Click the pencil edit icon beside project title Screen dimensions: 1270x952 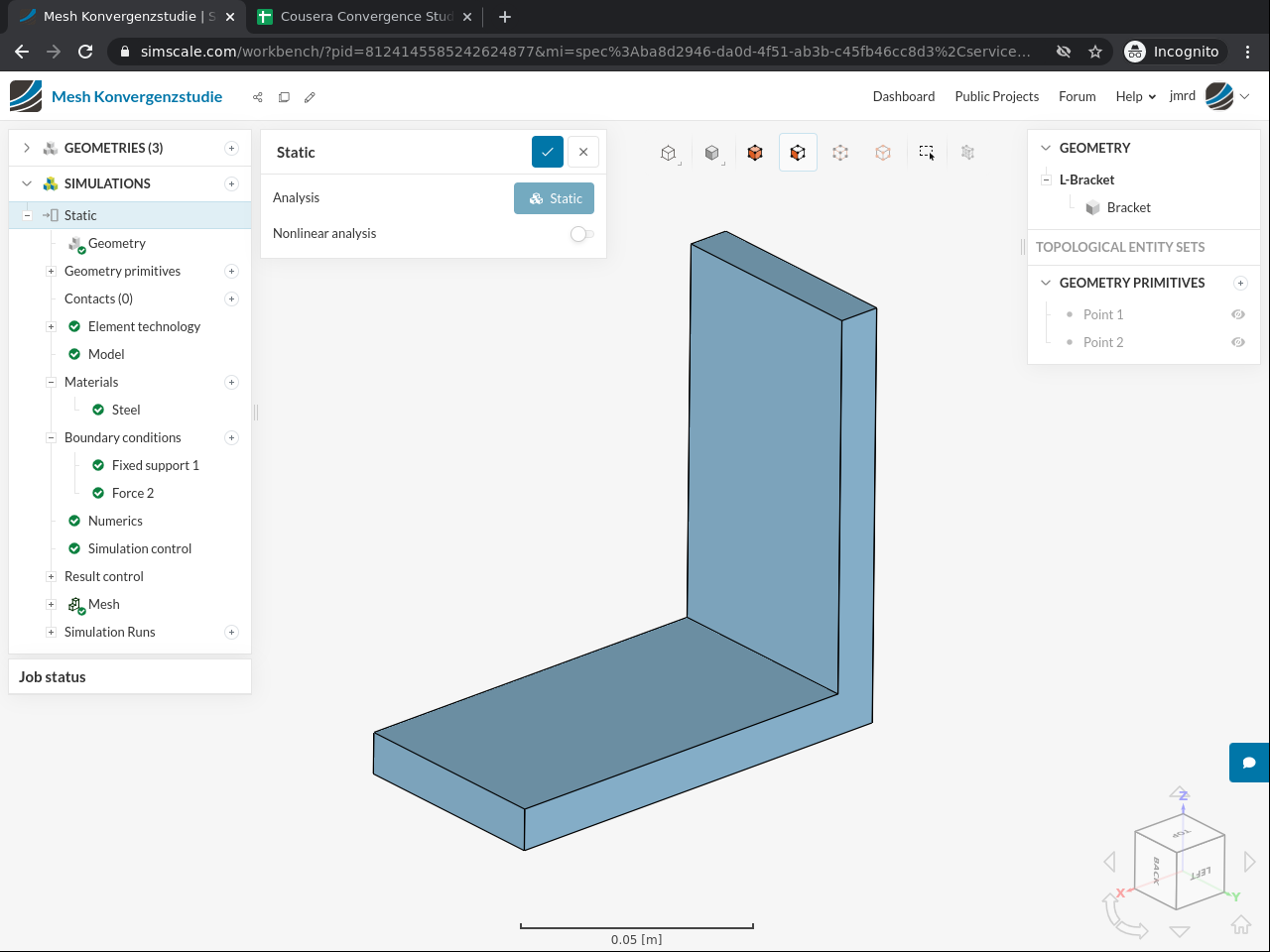310,97
